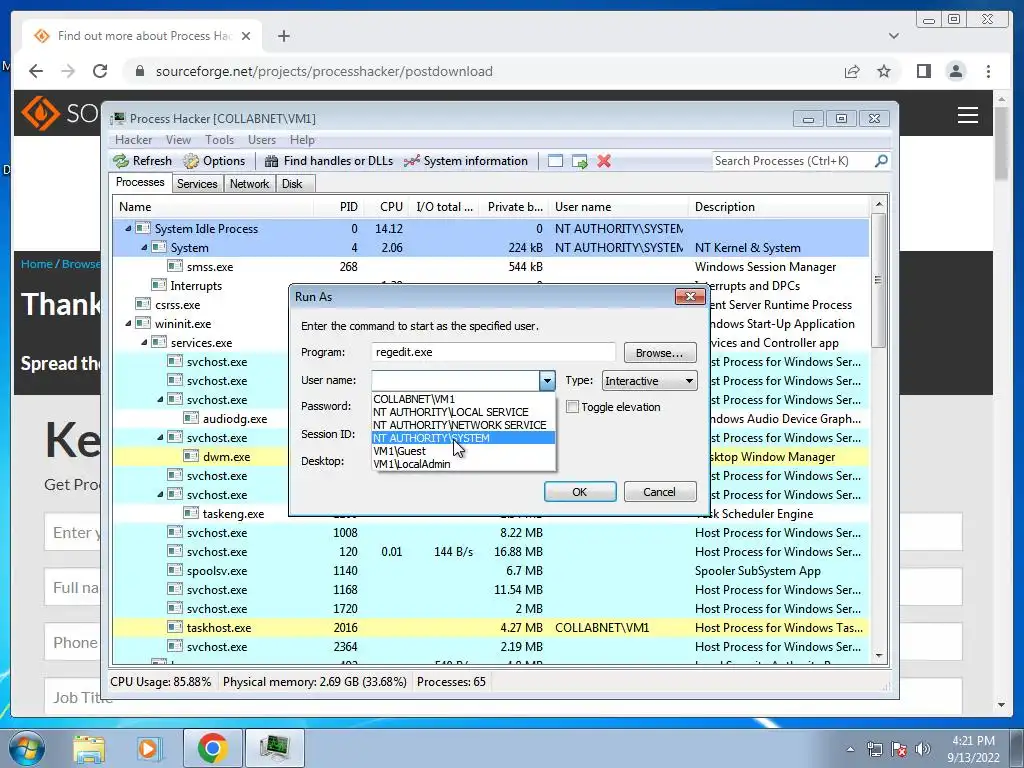Open a new Chrome tab
The image size is (1024, 768).
coord(283,36)
